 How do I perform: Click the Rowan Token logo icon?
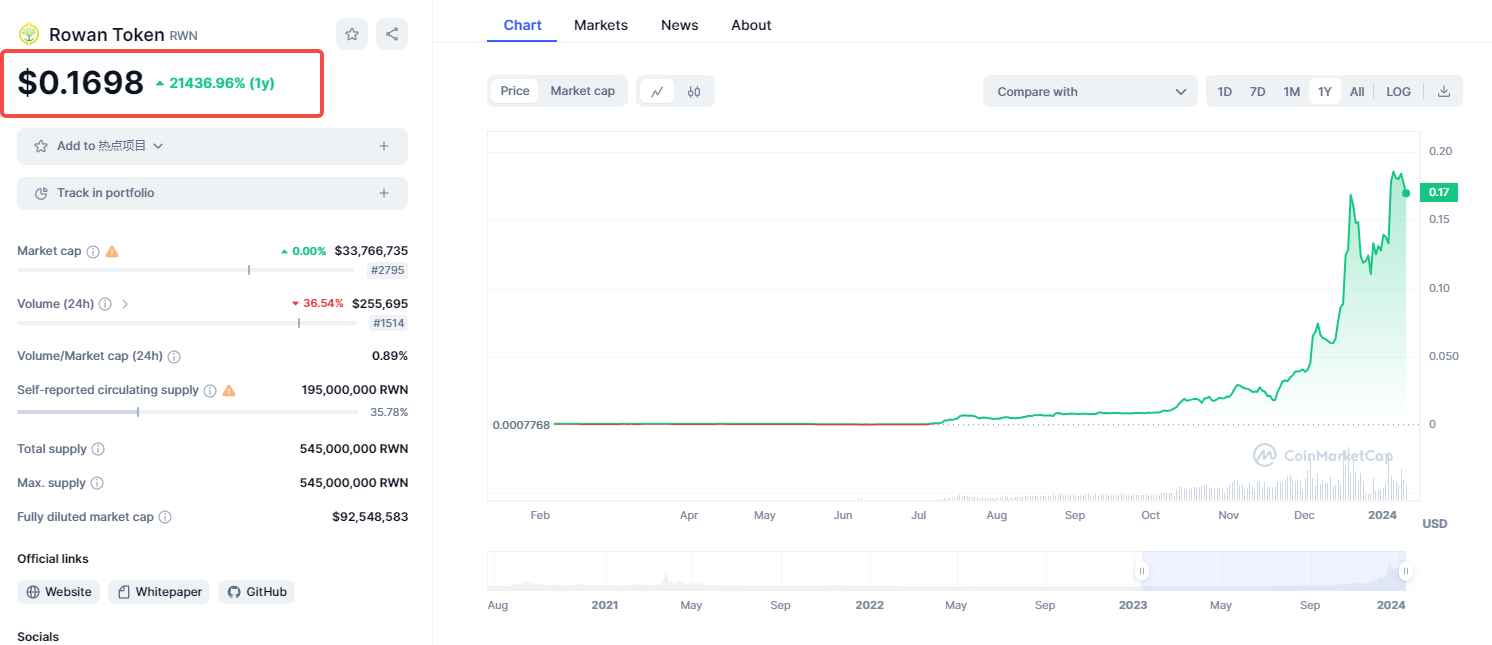(29, 34)
